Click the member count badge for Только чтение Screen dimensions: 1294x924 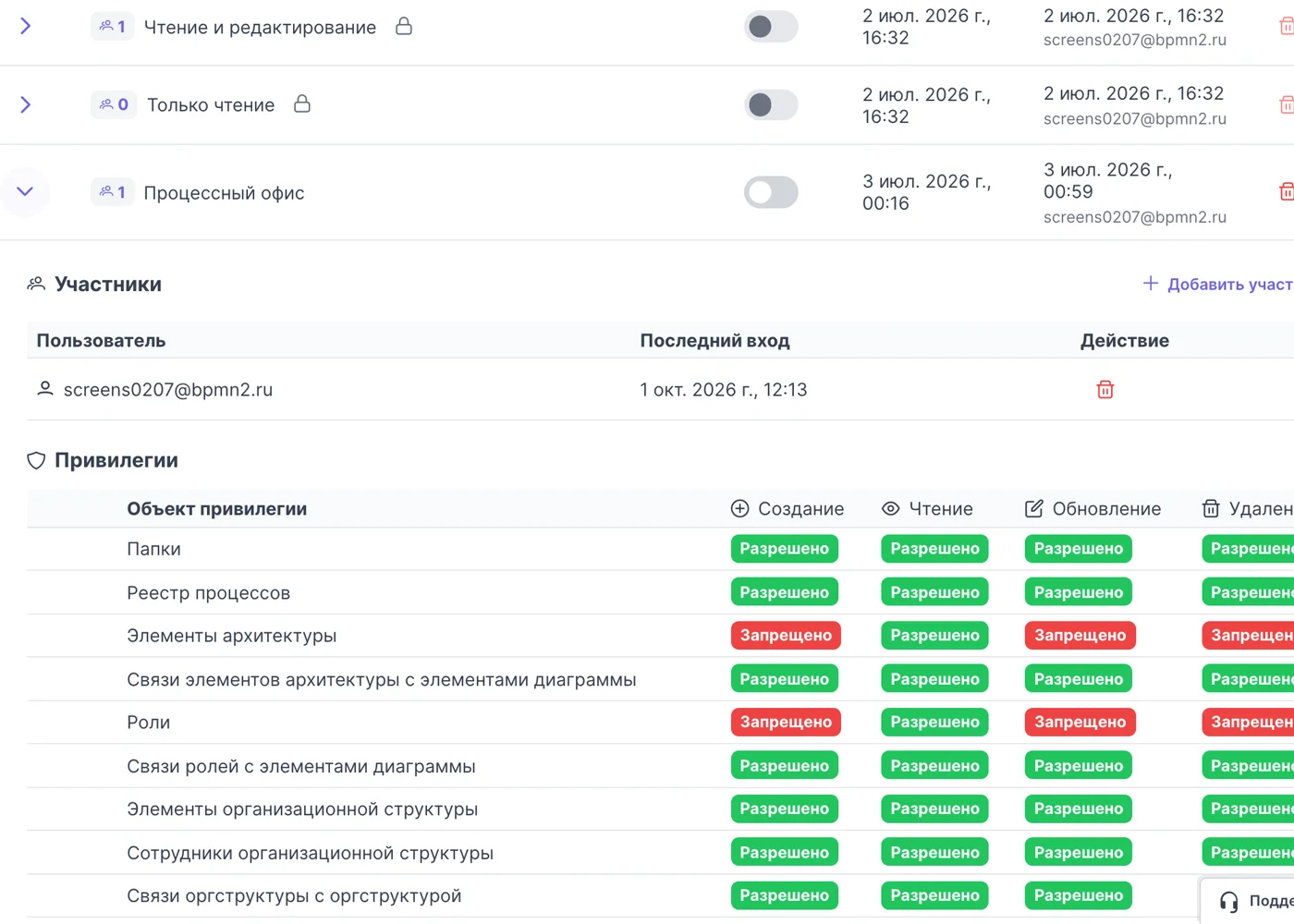coord(114,104)
